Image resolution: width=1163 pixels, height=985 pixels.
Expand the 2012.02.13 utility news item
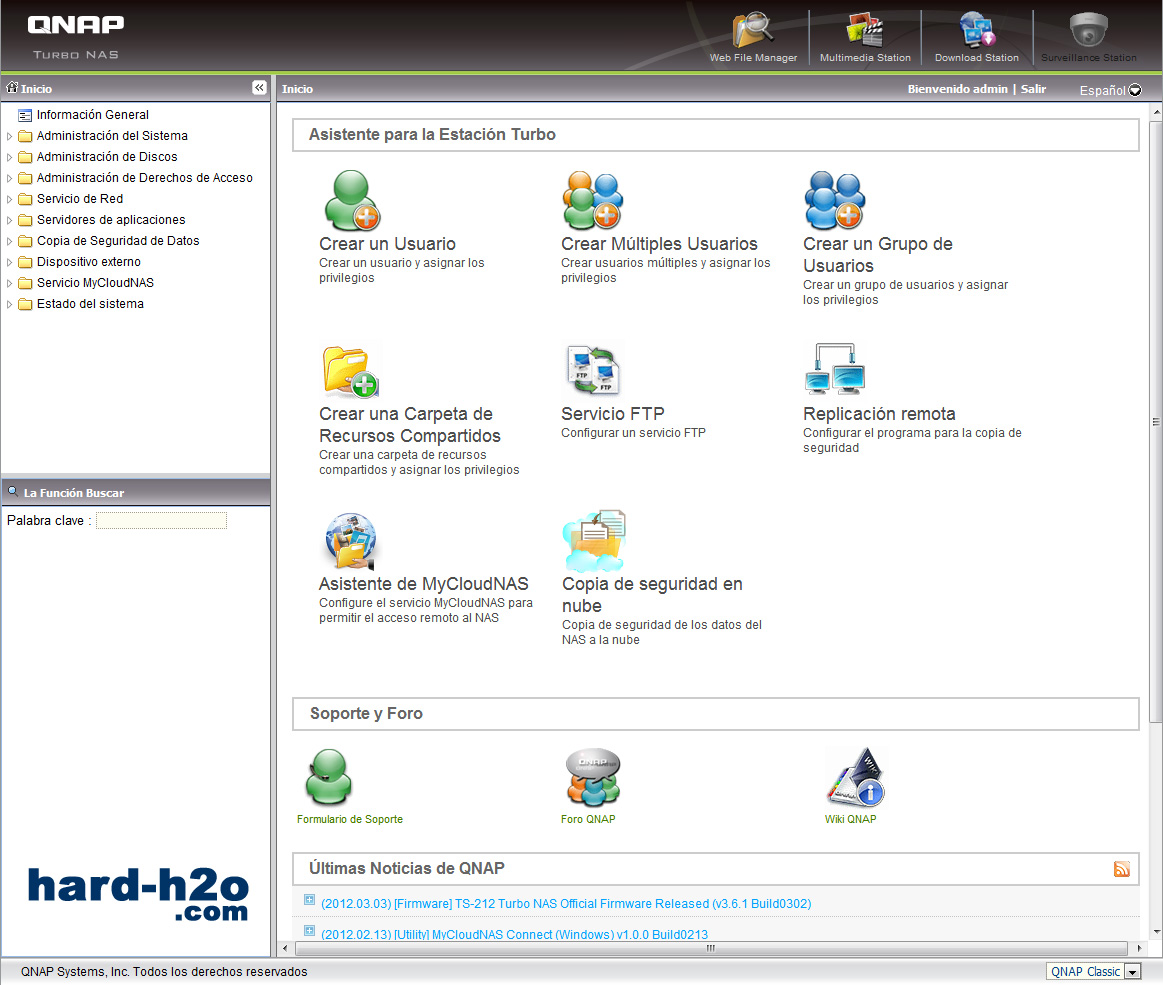pos(309,931)
